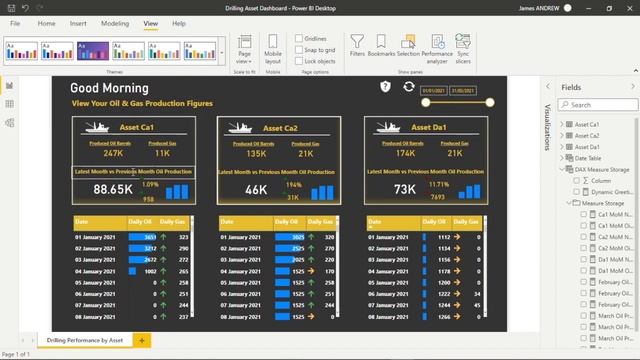The image size is (640, 360).
Task: Select the last visible theme thumbnail
Action: point(200,51)
